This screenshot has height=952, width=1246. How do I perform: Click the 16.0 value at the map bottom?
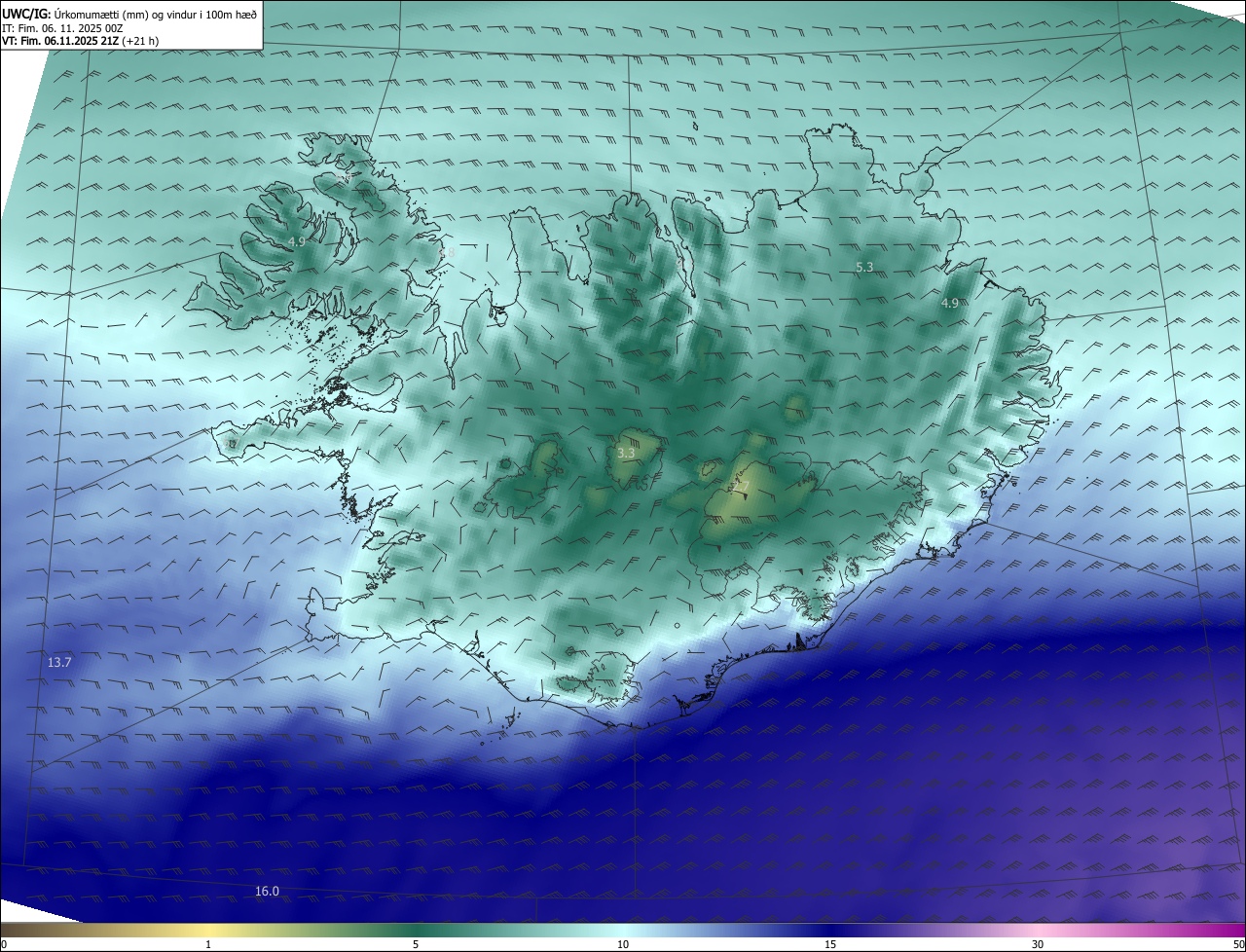[x=267, y=892]
